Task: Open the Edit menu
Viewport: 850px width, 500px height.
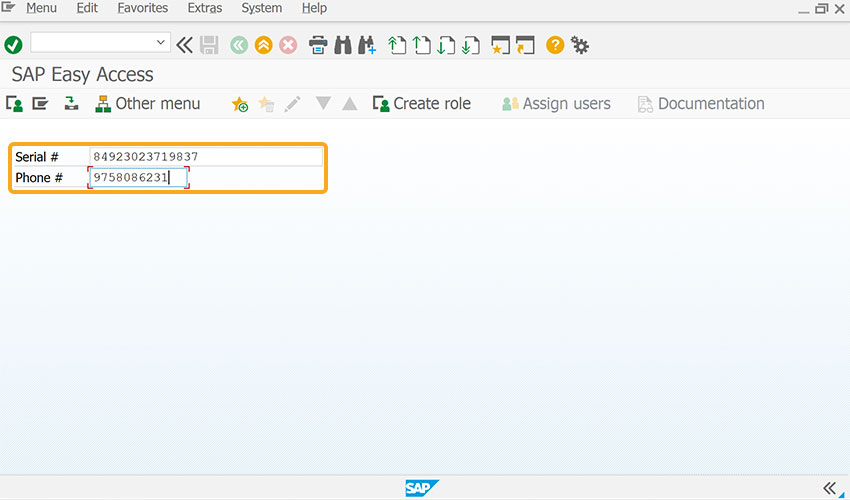Action: [x=87, y=8]
